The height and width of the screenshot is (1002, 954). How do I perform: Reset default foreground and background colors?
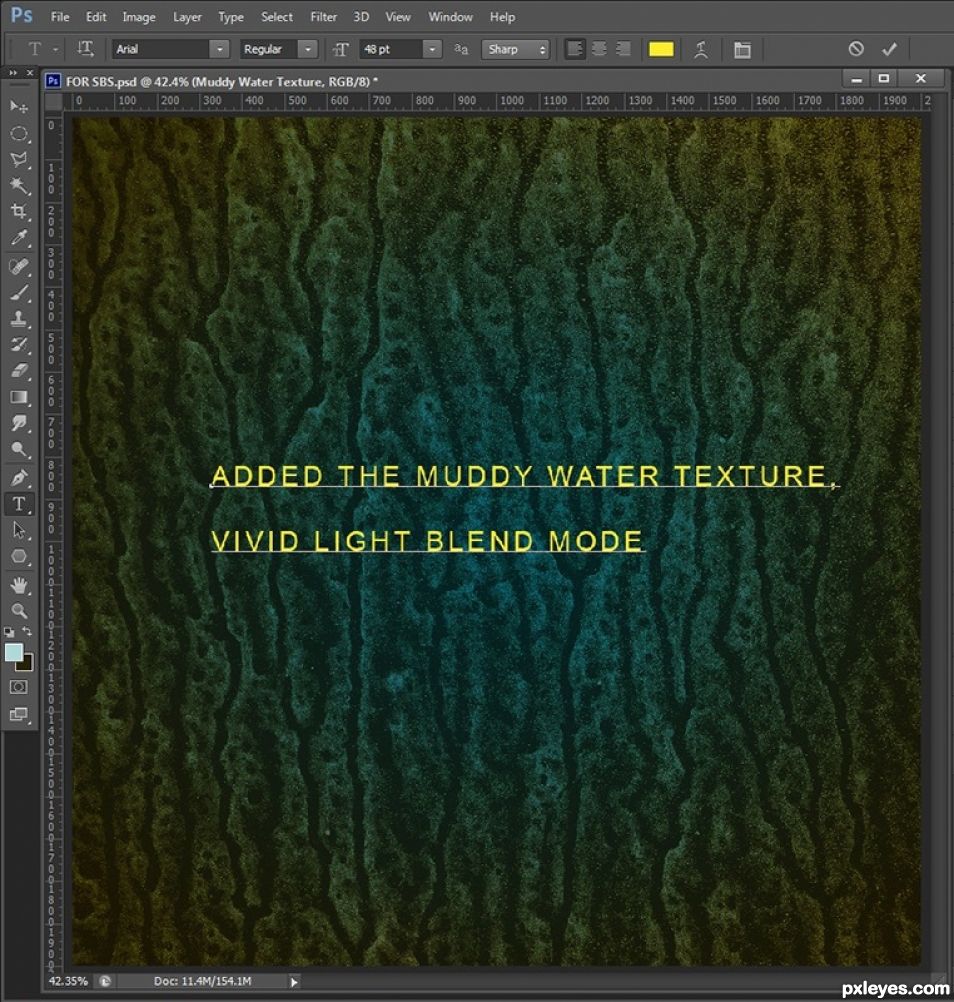9,632
